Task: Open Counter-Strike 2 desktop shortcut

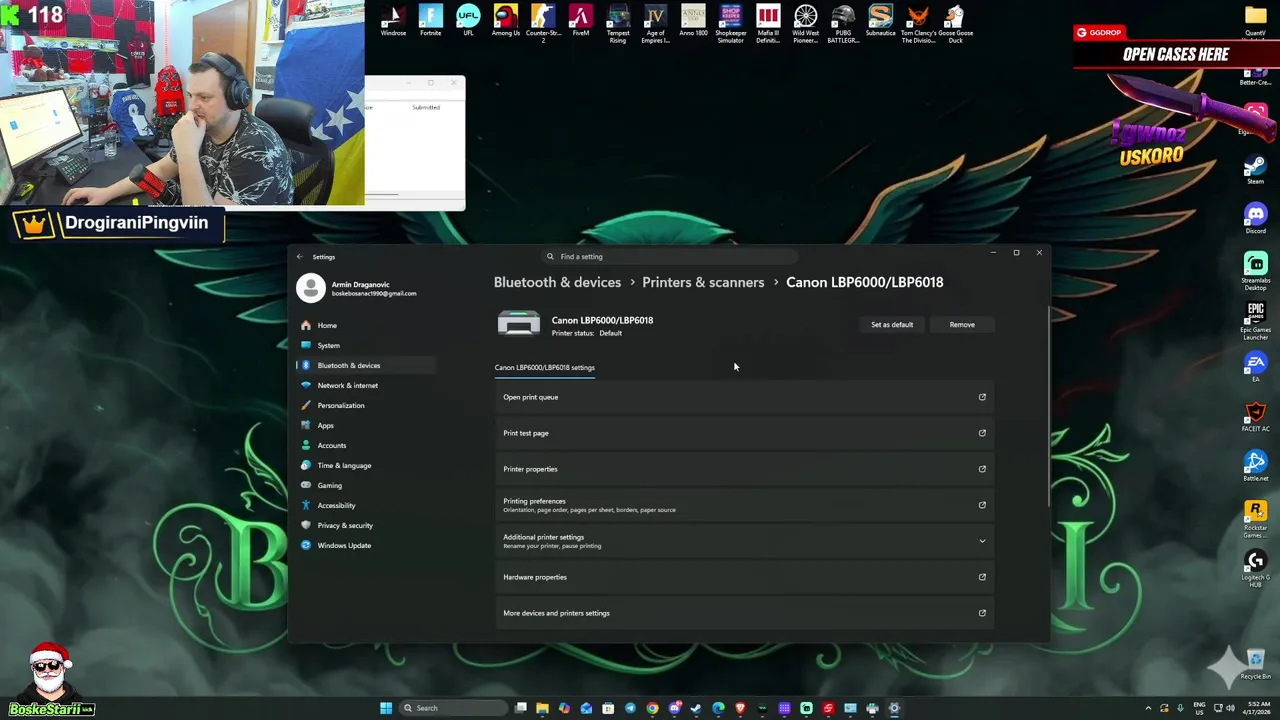Action: [x=543, y=24]
